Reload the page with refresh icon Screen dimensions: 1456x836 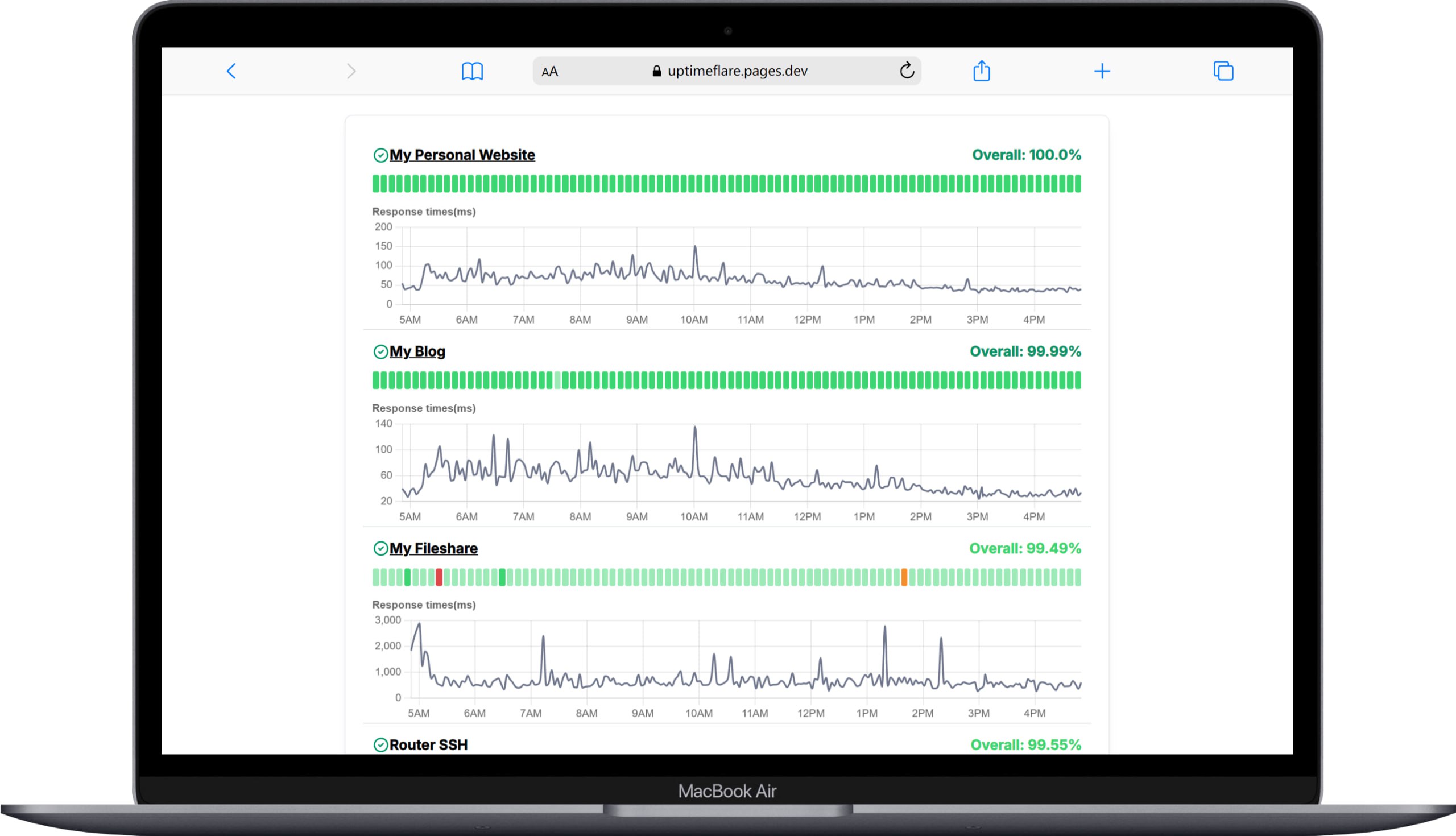pos(907,71)
